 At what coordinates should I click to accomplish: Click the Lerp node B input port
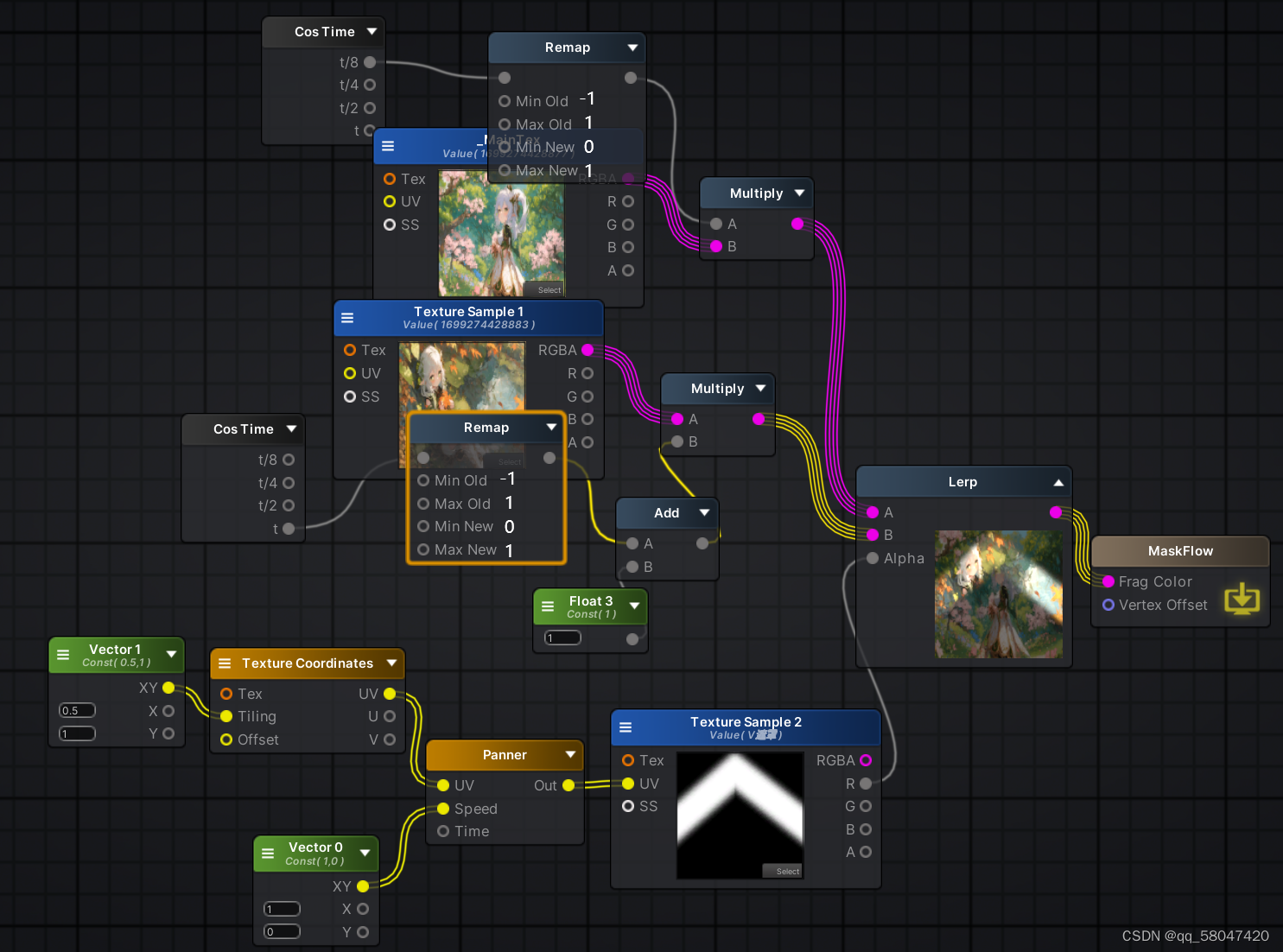(x=873, y=535)
